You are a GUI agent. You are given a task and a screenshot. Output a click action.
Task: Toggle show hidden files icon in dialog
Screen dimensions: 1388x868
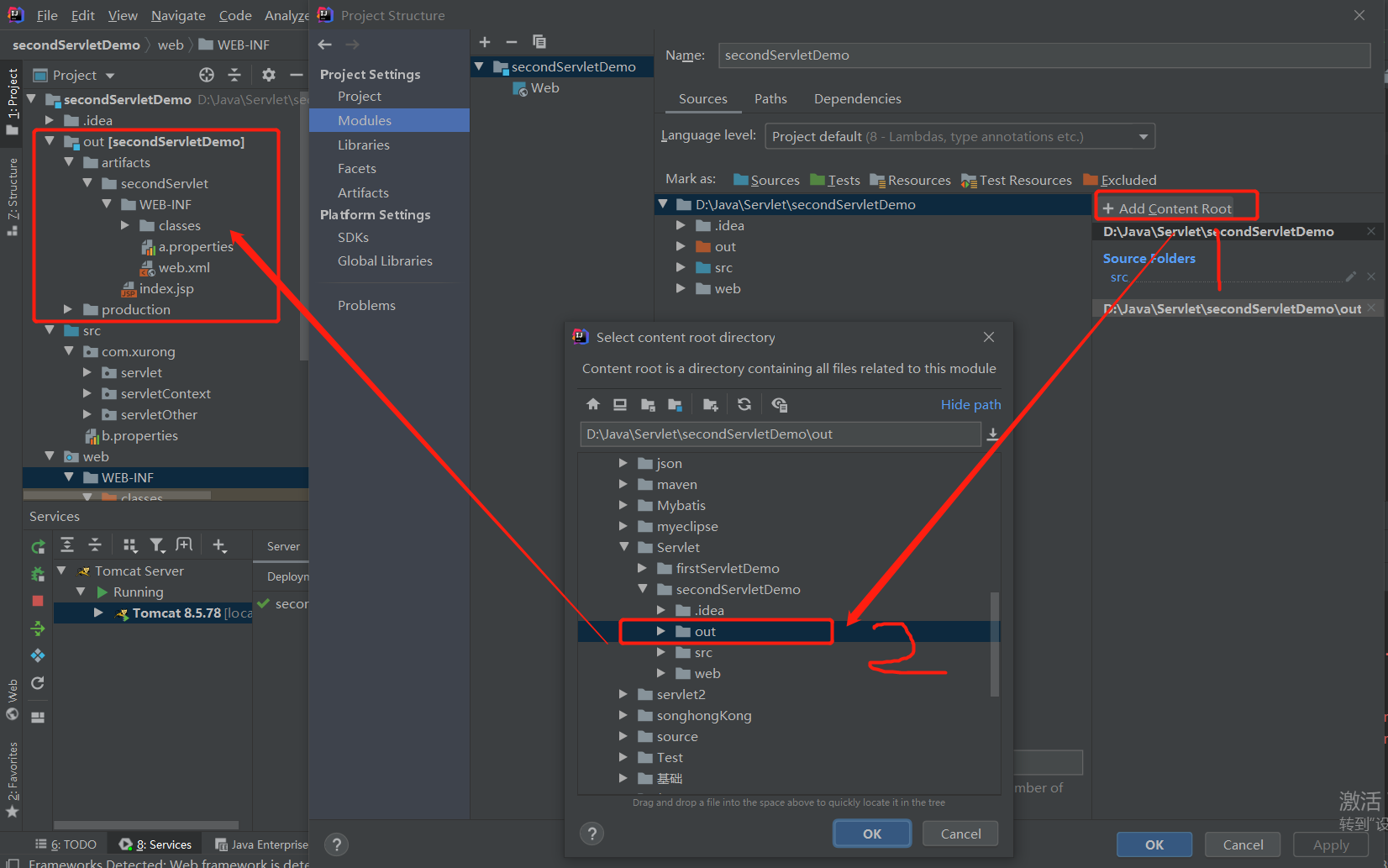(780, 404)
